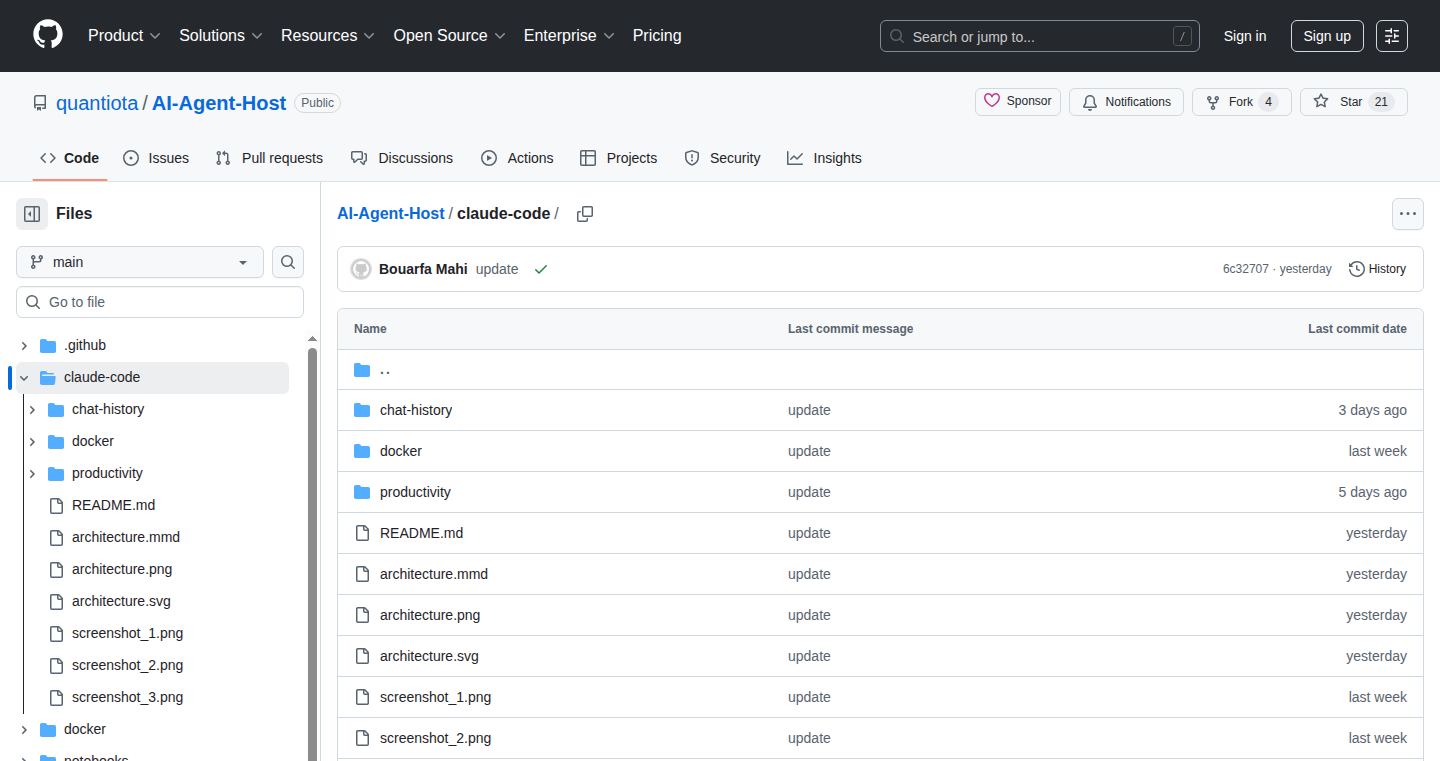Open the Resources menu
The width and height of the screenshot is (1440, 761).
point(327,35)
